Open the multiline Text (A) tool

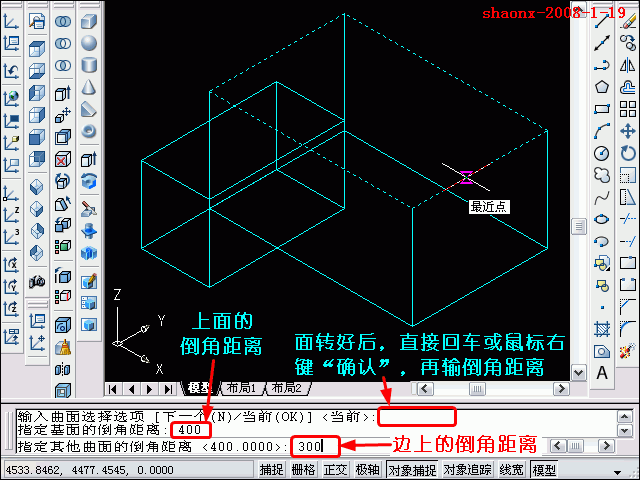602,372
